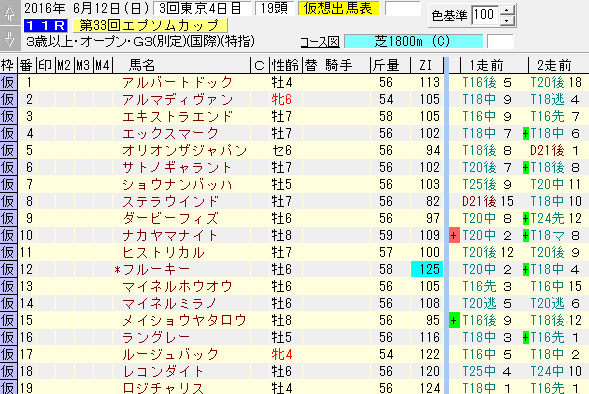Click 斤量 59 for ナカヤマナイト
Screen dimensions: 589x394
(386, 235)
